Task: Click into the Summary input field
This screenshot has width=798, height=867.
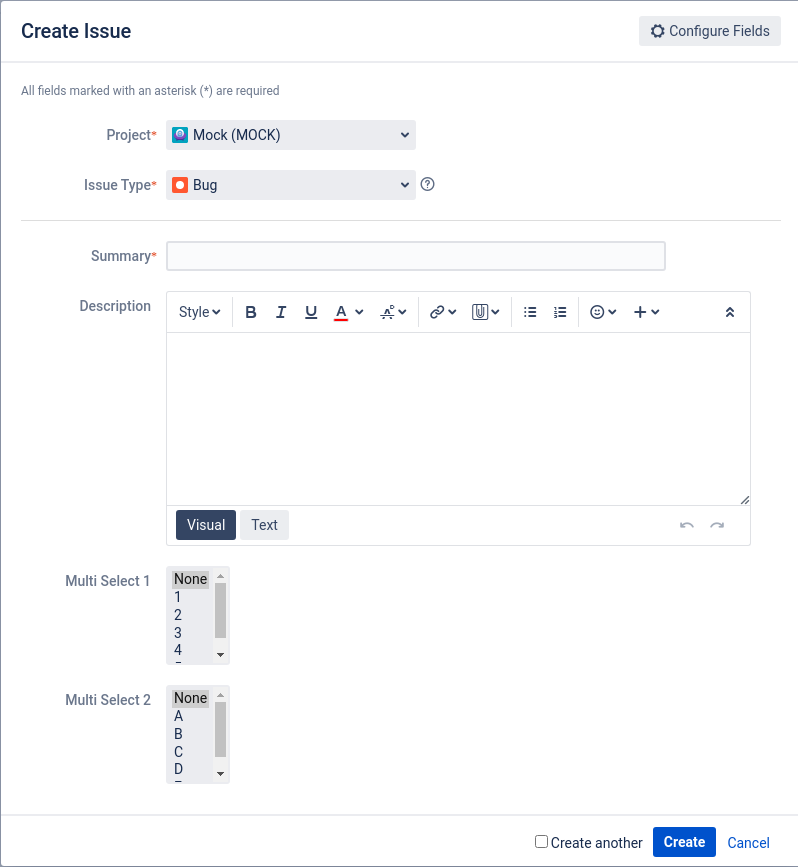Action: (416, 256)
